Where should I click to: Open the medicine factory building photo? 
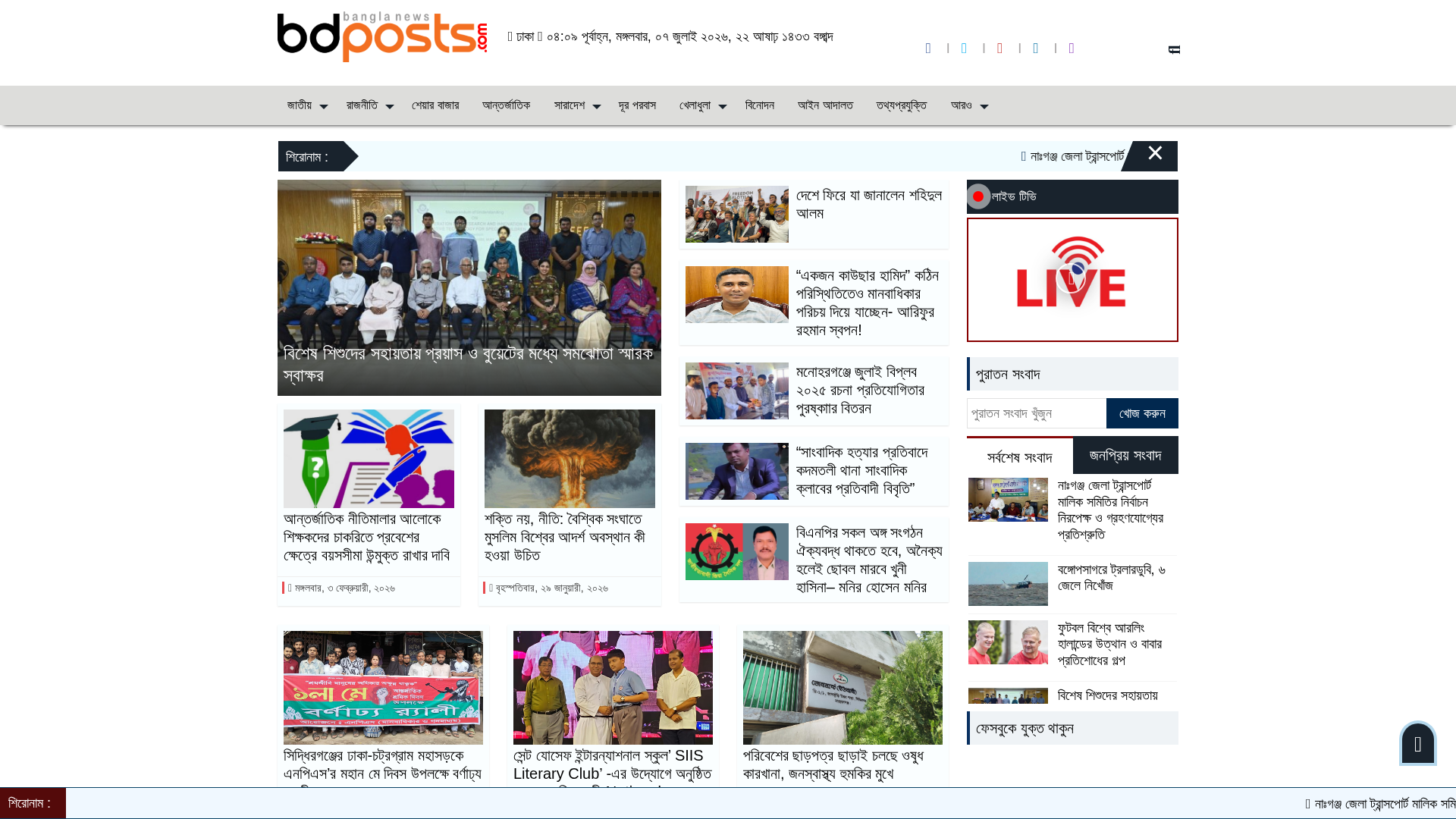coord(843,688)
